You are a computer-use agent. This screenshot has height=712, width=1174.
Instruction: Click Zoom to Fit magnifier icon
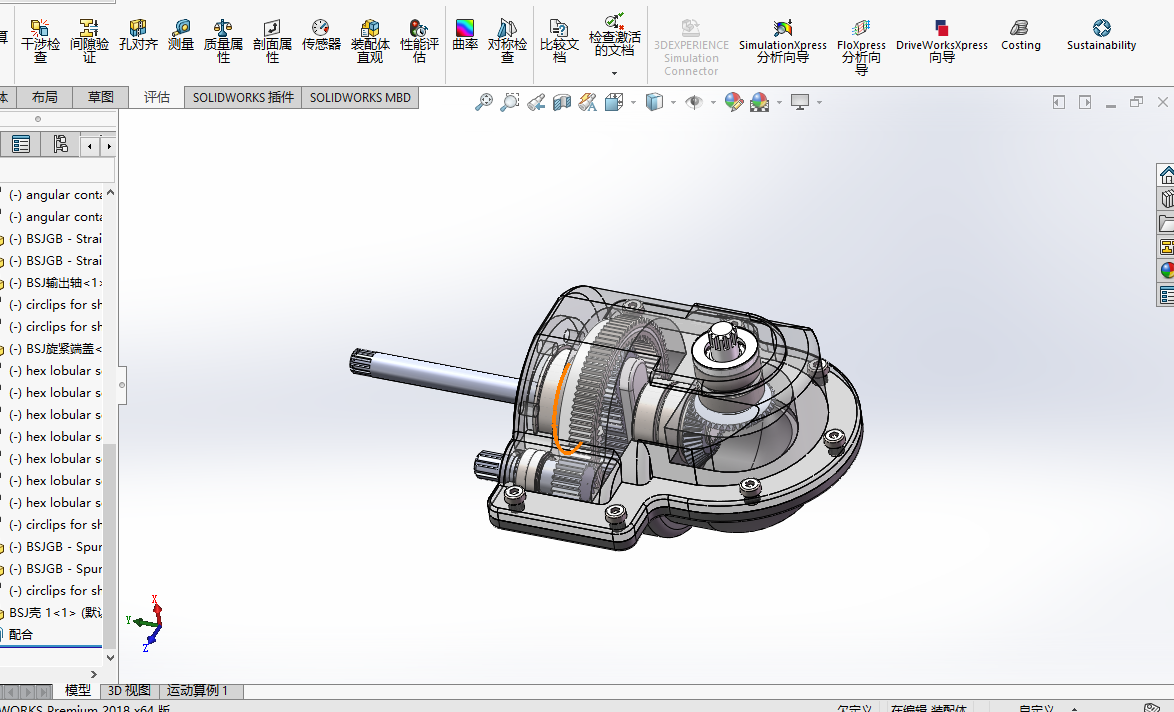[x=484, y=102]
